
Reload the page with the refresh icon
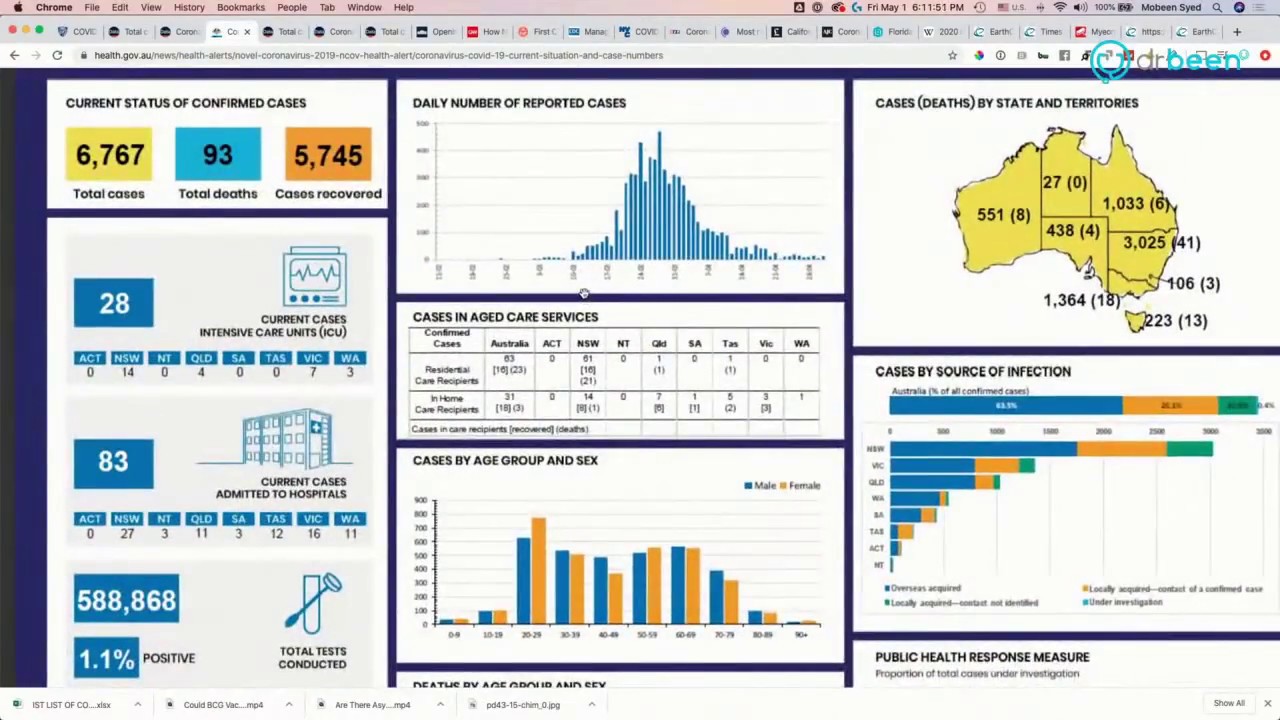click(x=57, y=55)
